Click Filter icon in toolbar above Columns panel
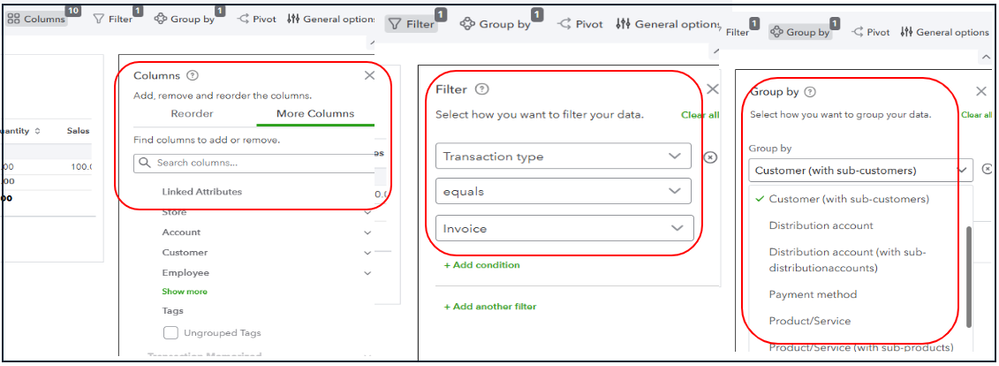The image size is (999, 366). pyautogui.click(x=98, y=19)
